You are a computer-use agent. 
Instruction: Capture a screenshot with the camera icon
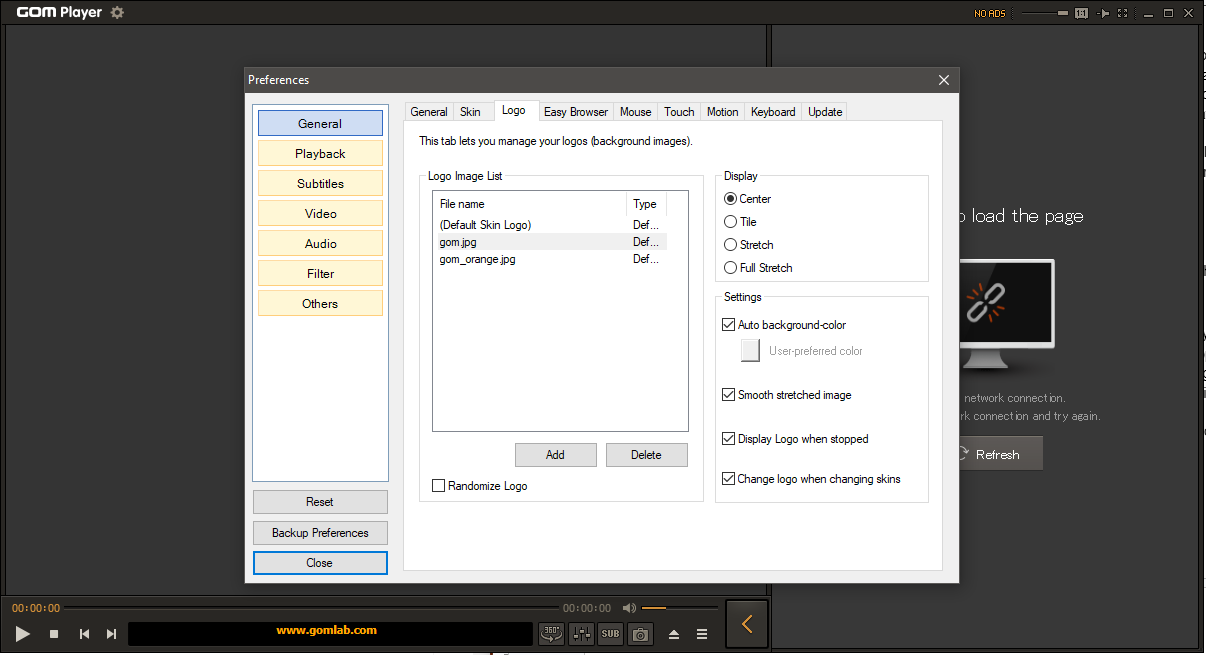pos(640,633)
